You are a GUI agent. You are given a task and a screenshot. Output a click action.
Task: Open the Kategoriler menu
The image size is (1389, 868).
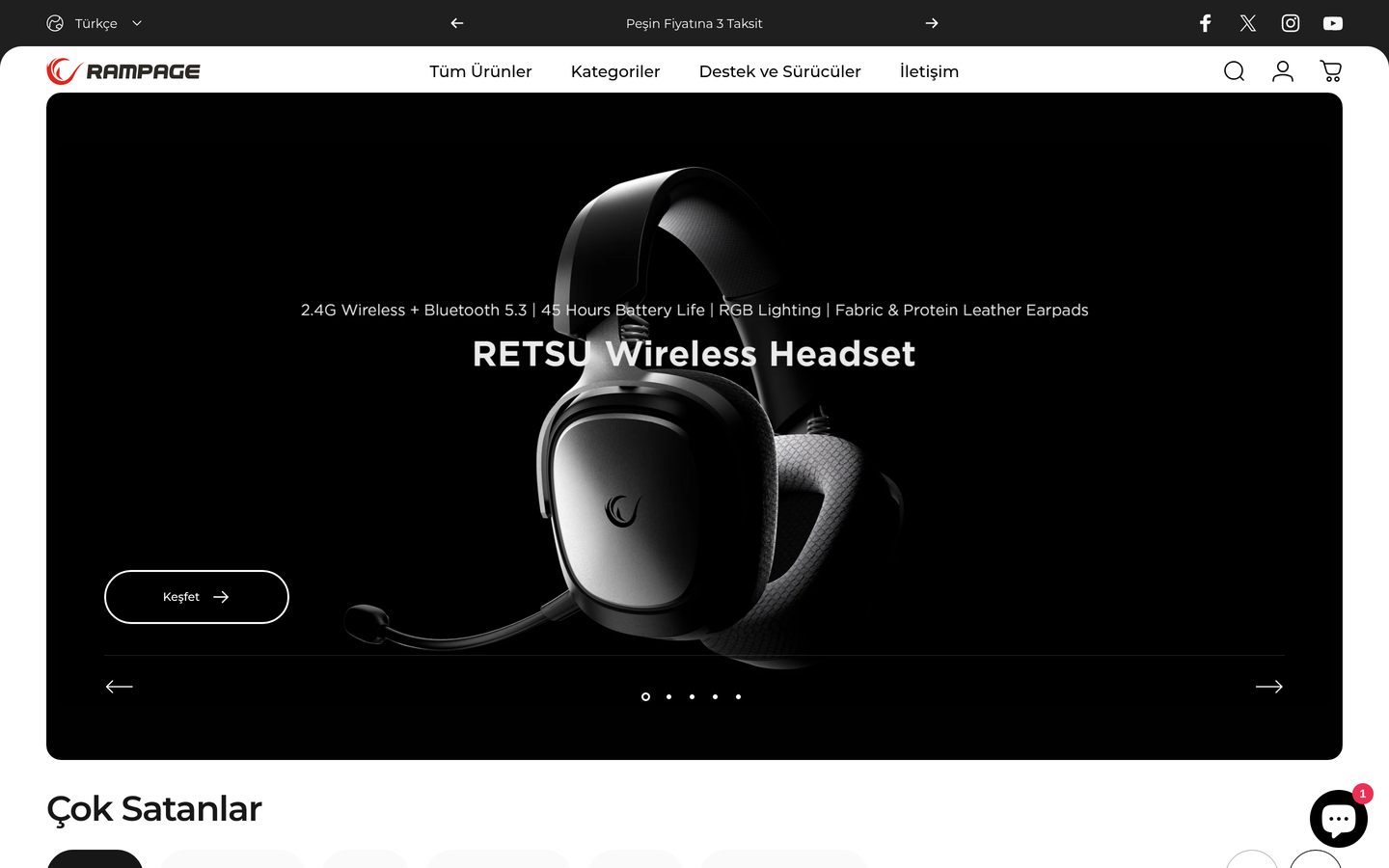615,71
